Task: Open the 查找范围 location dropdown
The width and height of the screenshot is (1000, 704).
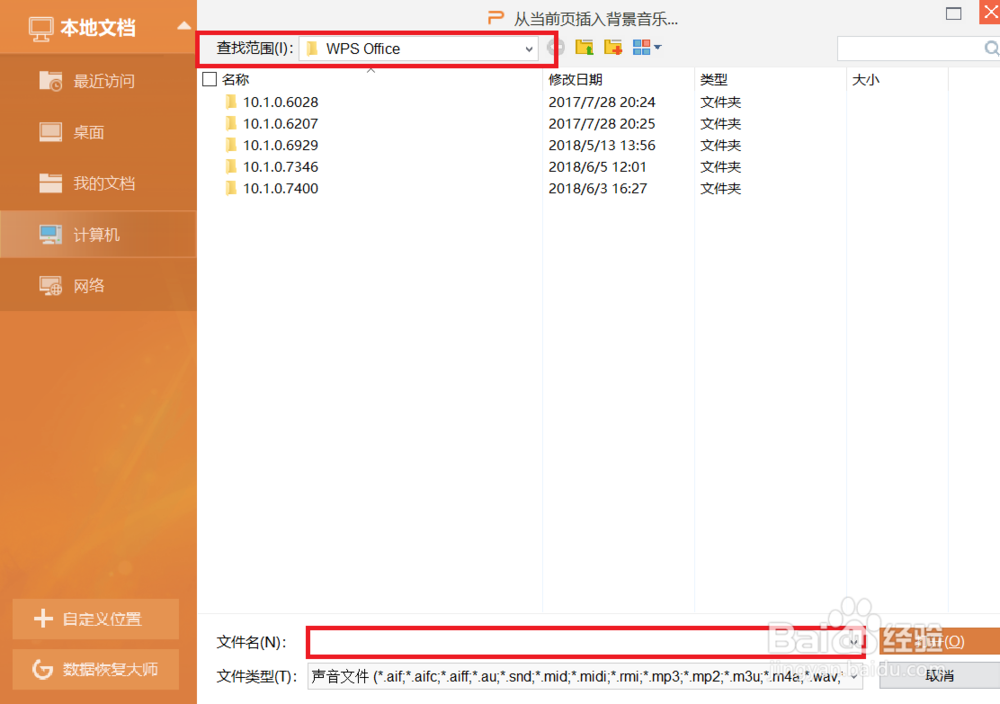Action: 528,47
